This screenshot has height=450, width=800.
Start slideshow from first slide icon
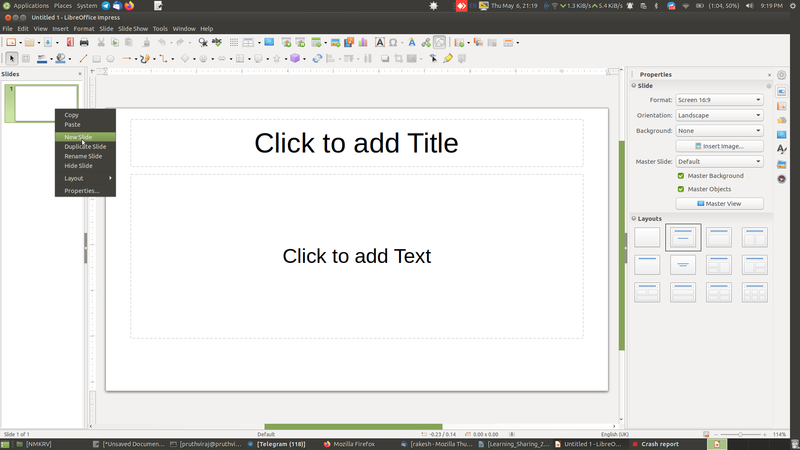point(287,42)
